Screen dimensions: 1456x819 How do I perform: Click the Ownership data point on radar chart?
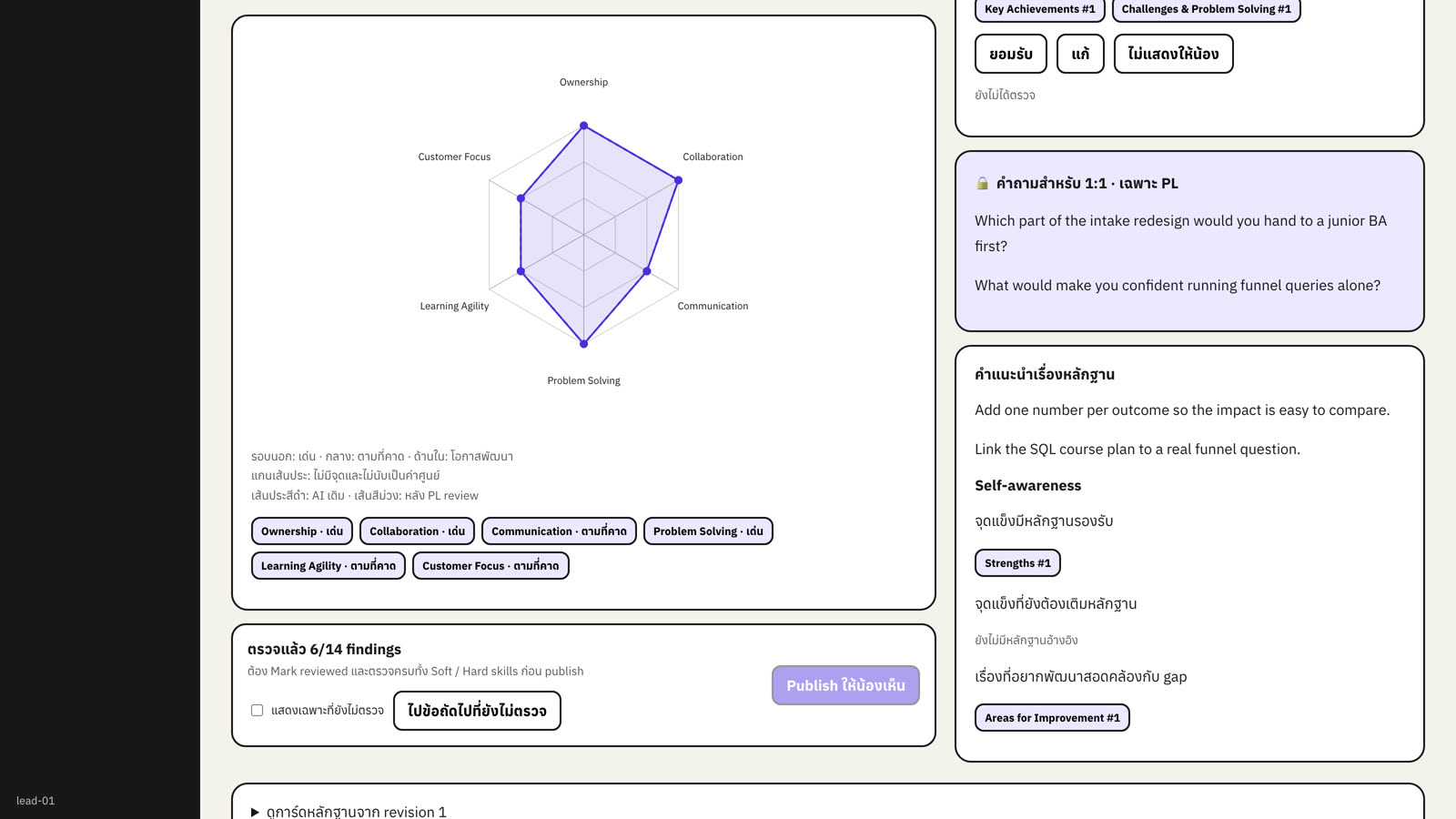[x=584, y=126]
